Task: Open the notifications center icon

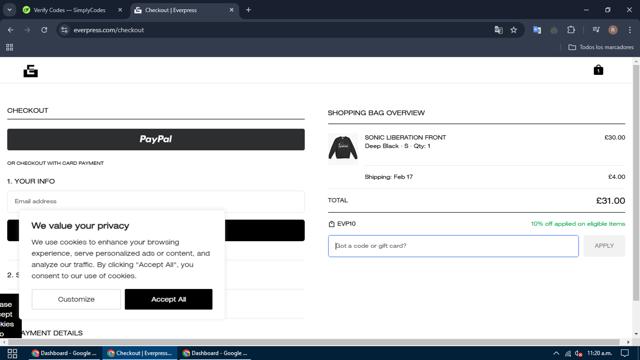Action: pyautogui.click(x=625, y=353)
